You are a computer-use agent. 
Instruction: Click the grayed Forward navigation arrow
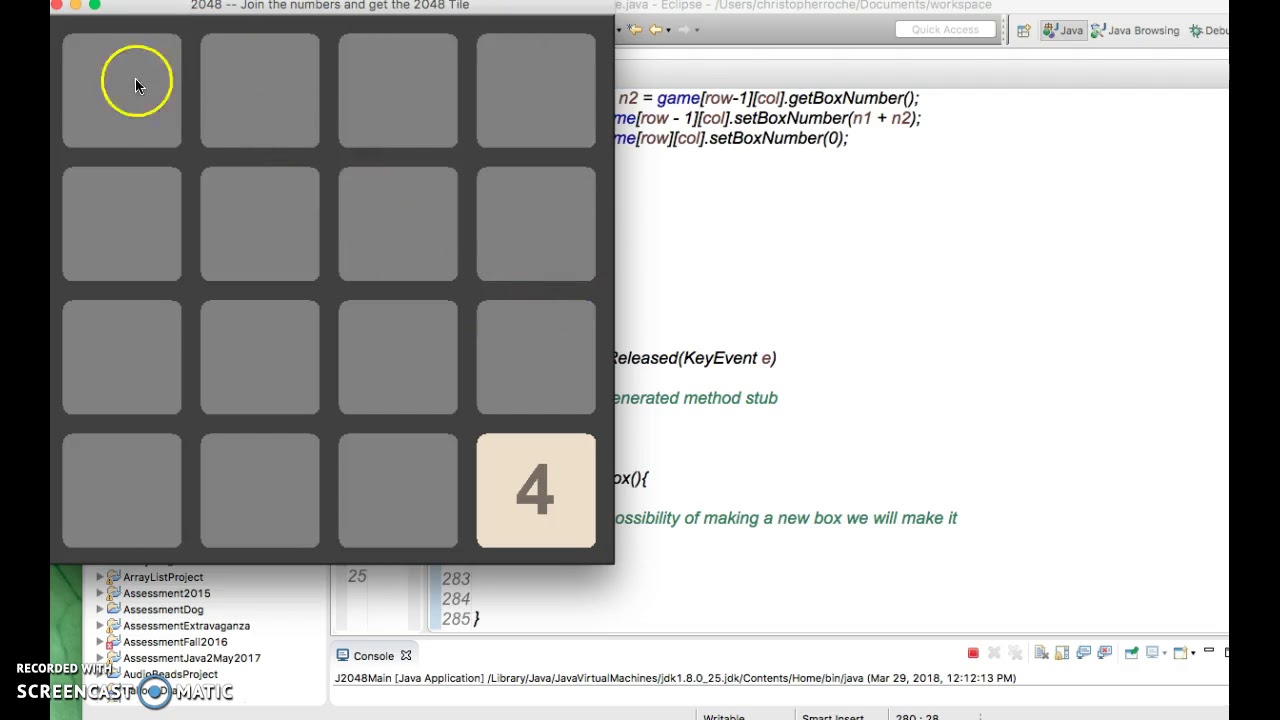(684, 30)
